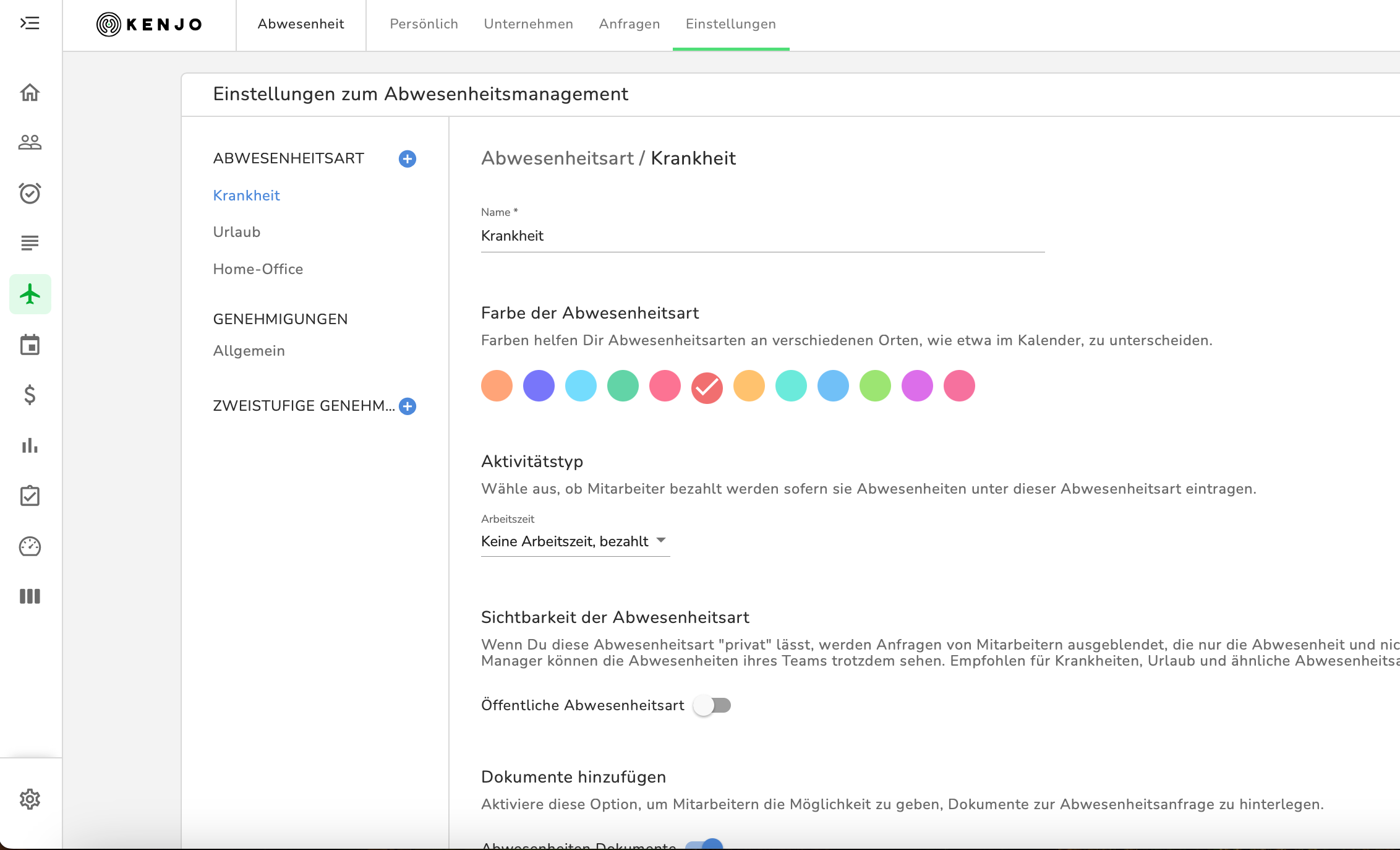Viewport: 1400px width, 850px height.
Task: Click the Name input field
Action: pyautogui.click(x=762, y=236)
